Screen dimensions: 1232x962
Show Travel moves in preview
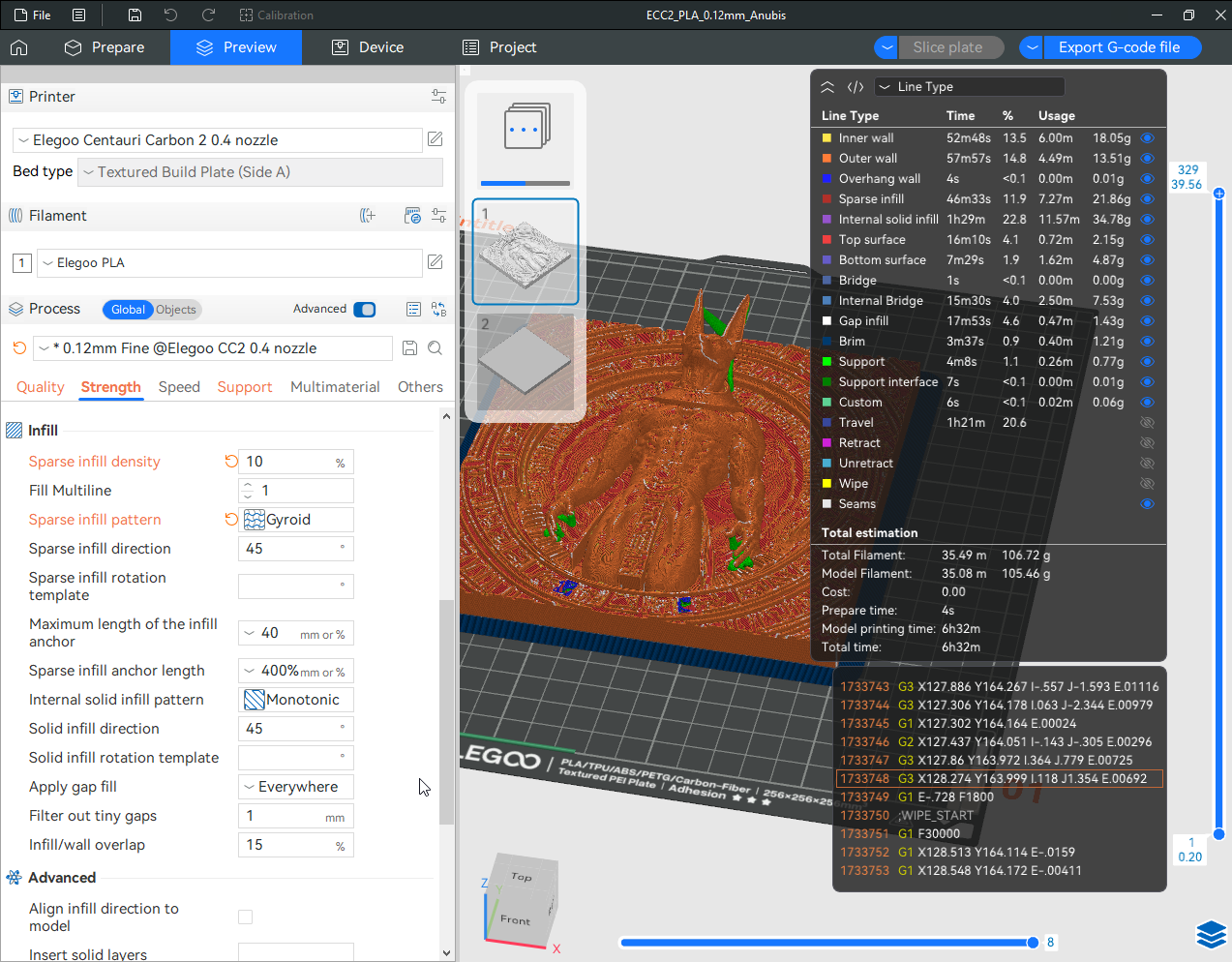click(x=1147, y=423)
